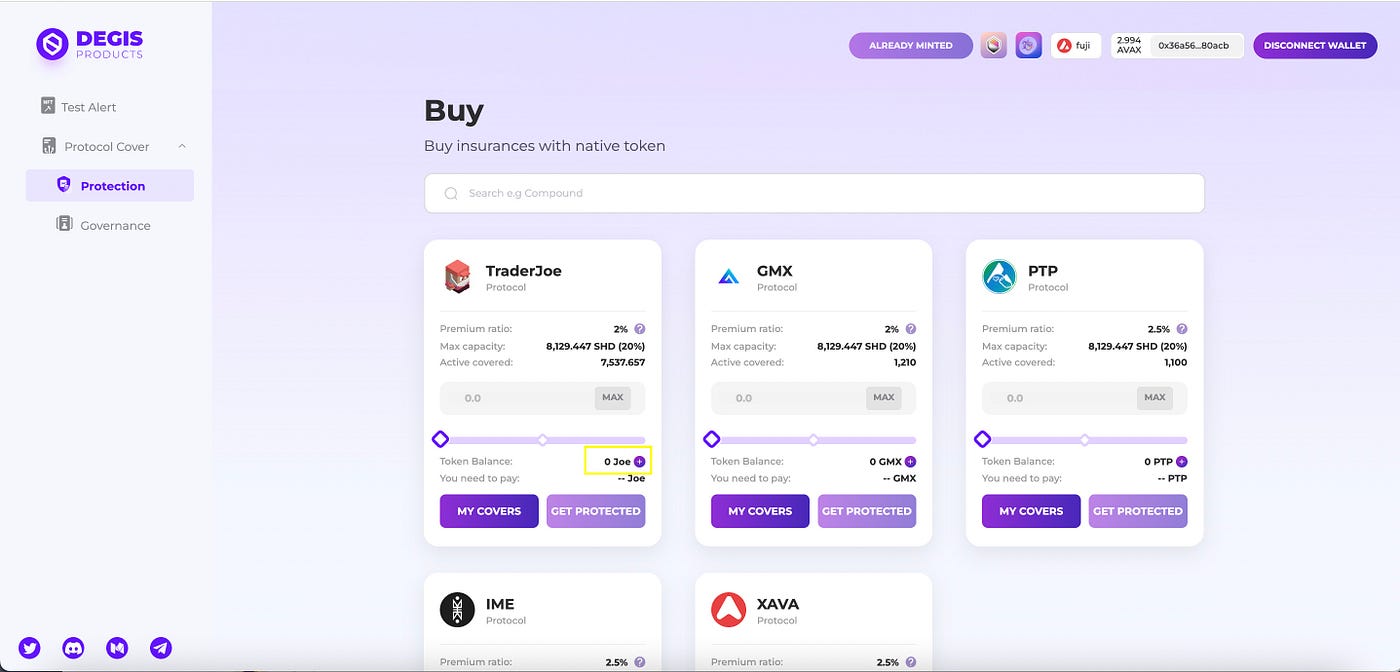Open the Twitter social icon
This screenshot has width=1400, height=672.
coord(30,648)
